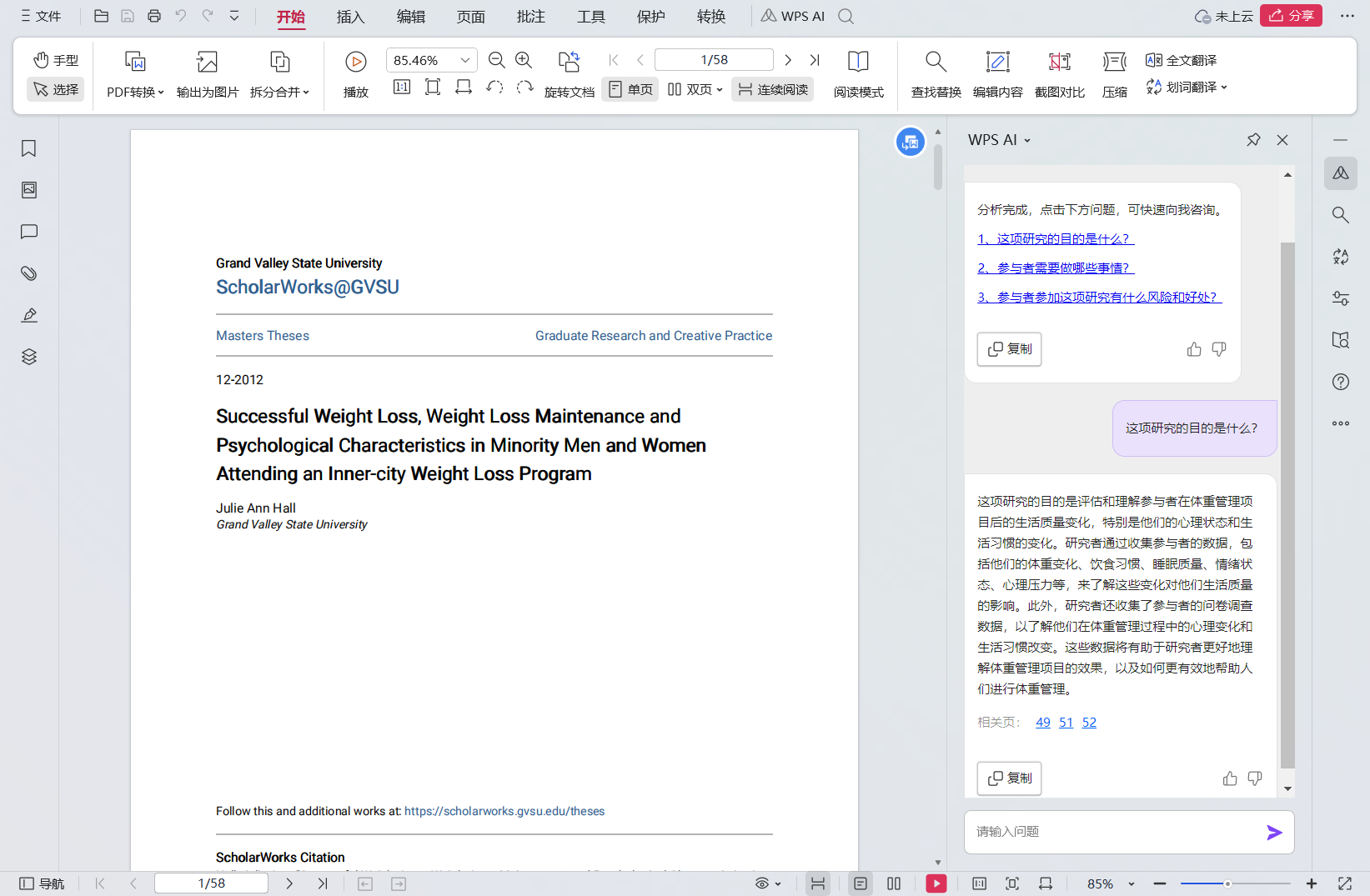Switch to the 插入 tab

(x=350, y=17)
